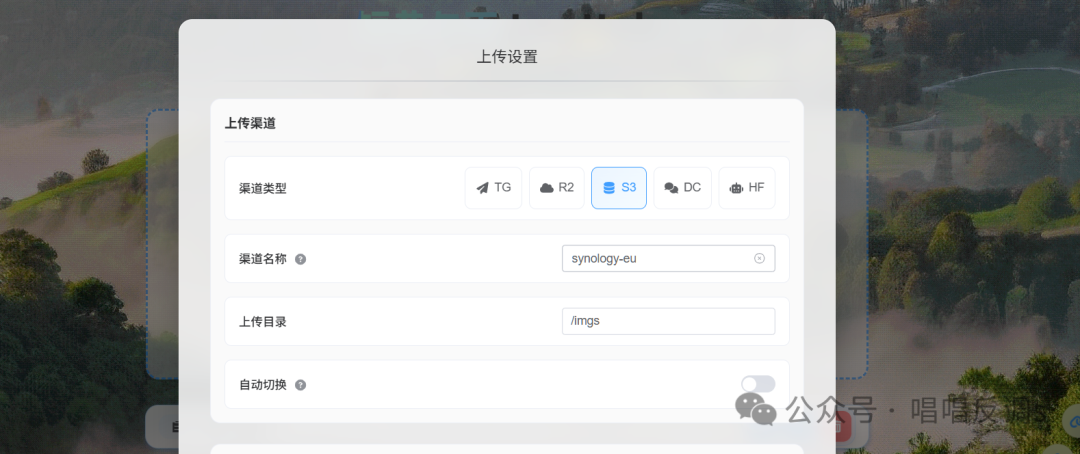Click into the synology-eu name input

click(655, 258)
